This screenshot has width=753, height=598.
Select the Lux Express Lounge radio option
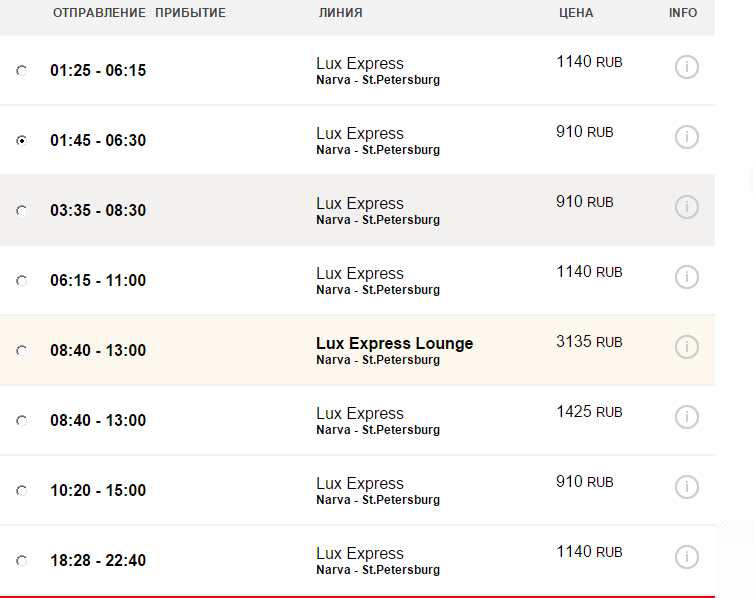coord(22,351)
